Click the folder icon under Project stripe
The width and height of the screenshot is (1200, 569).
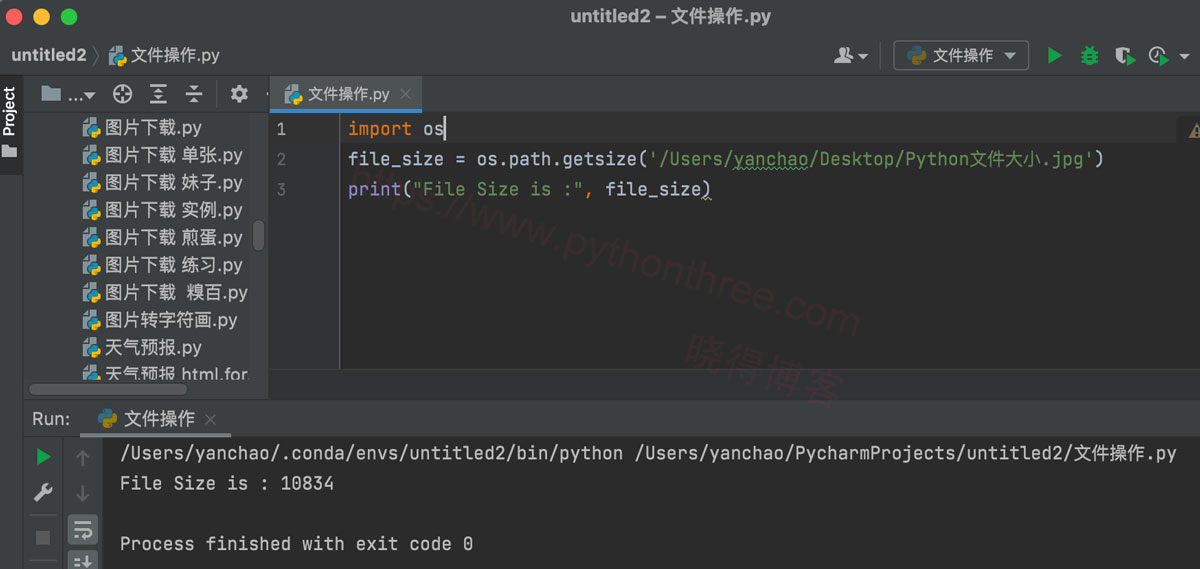10,152
